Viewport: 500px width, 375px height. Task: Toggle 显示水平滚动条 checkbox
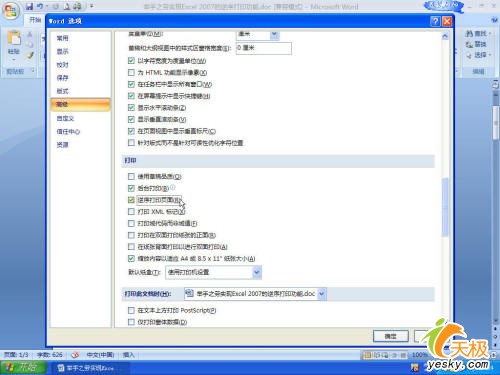(131, 107)
